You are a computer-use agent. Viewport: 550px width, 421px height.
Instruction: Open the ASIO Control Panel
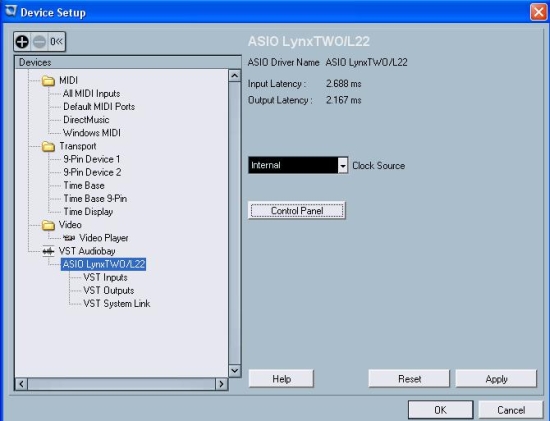(x=297, y=210)
